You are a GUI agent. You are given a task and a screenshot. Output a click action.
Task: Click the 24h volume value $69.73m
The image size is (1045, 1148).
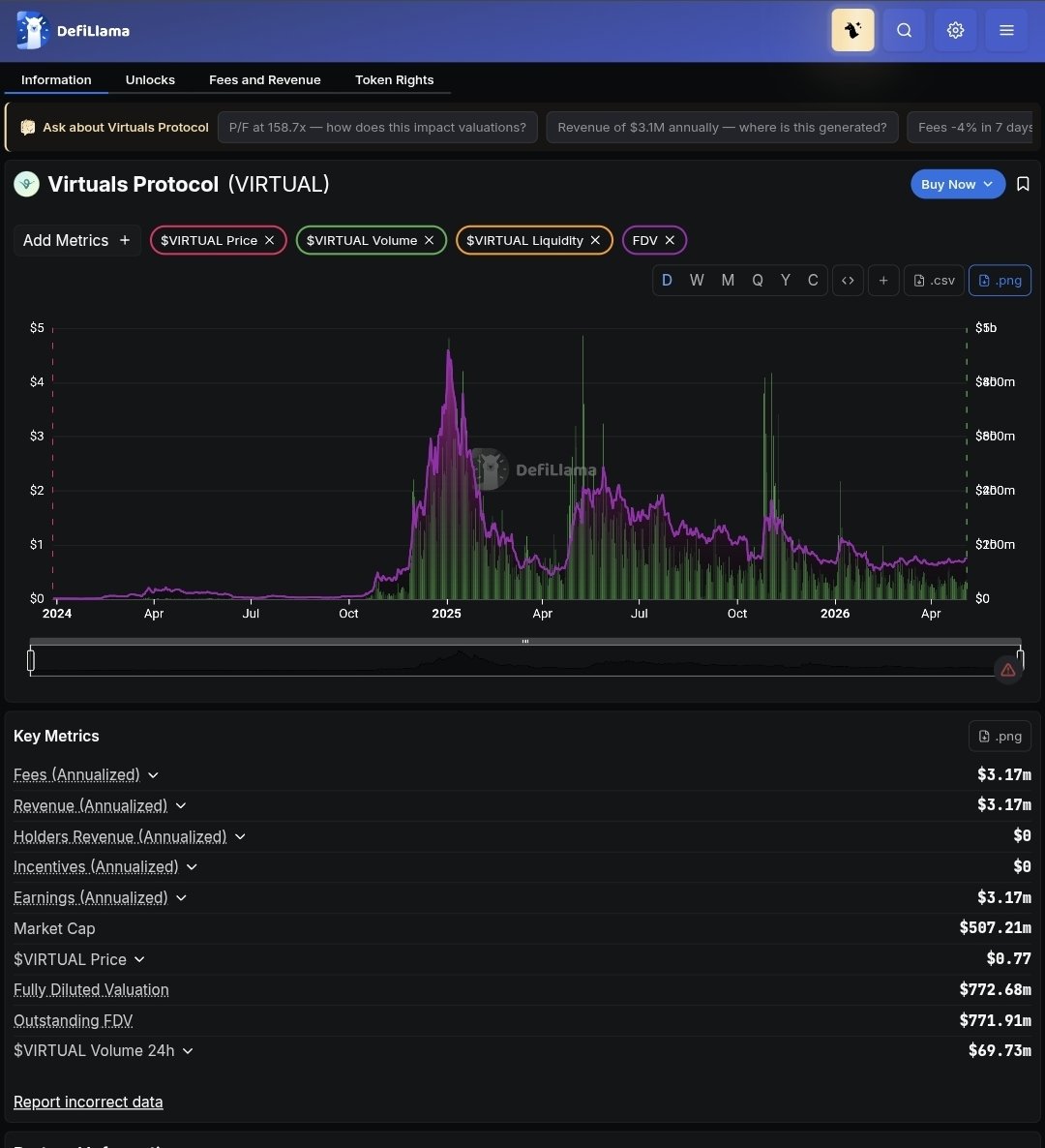point(1000,1050)
